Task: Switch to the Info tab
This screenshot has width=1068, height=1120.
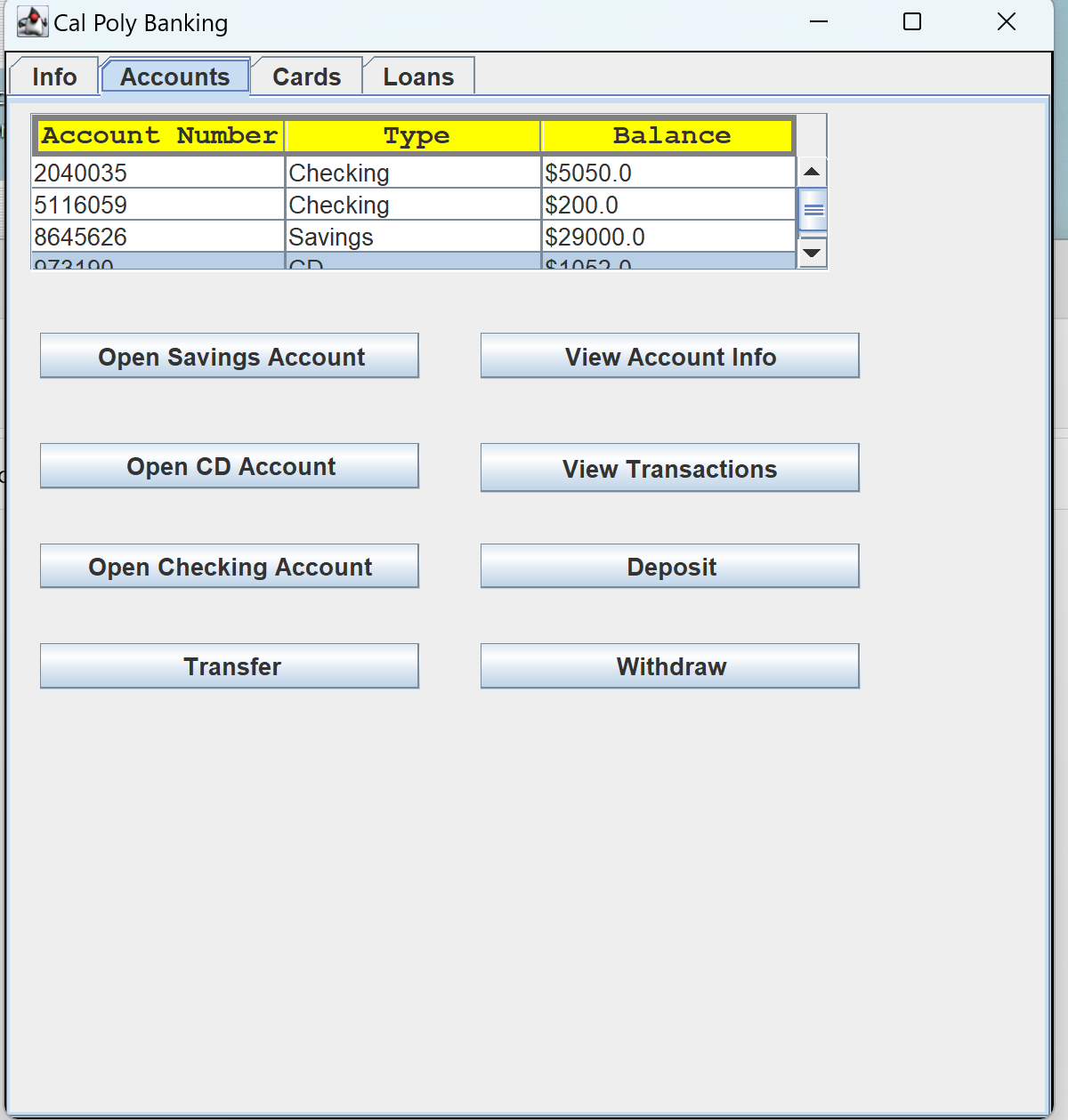Action: click(x=54, y=77)
